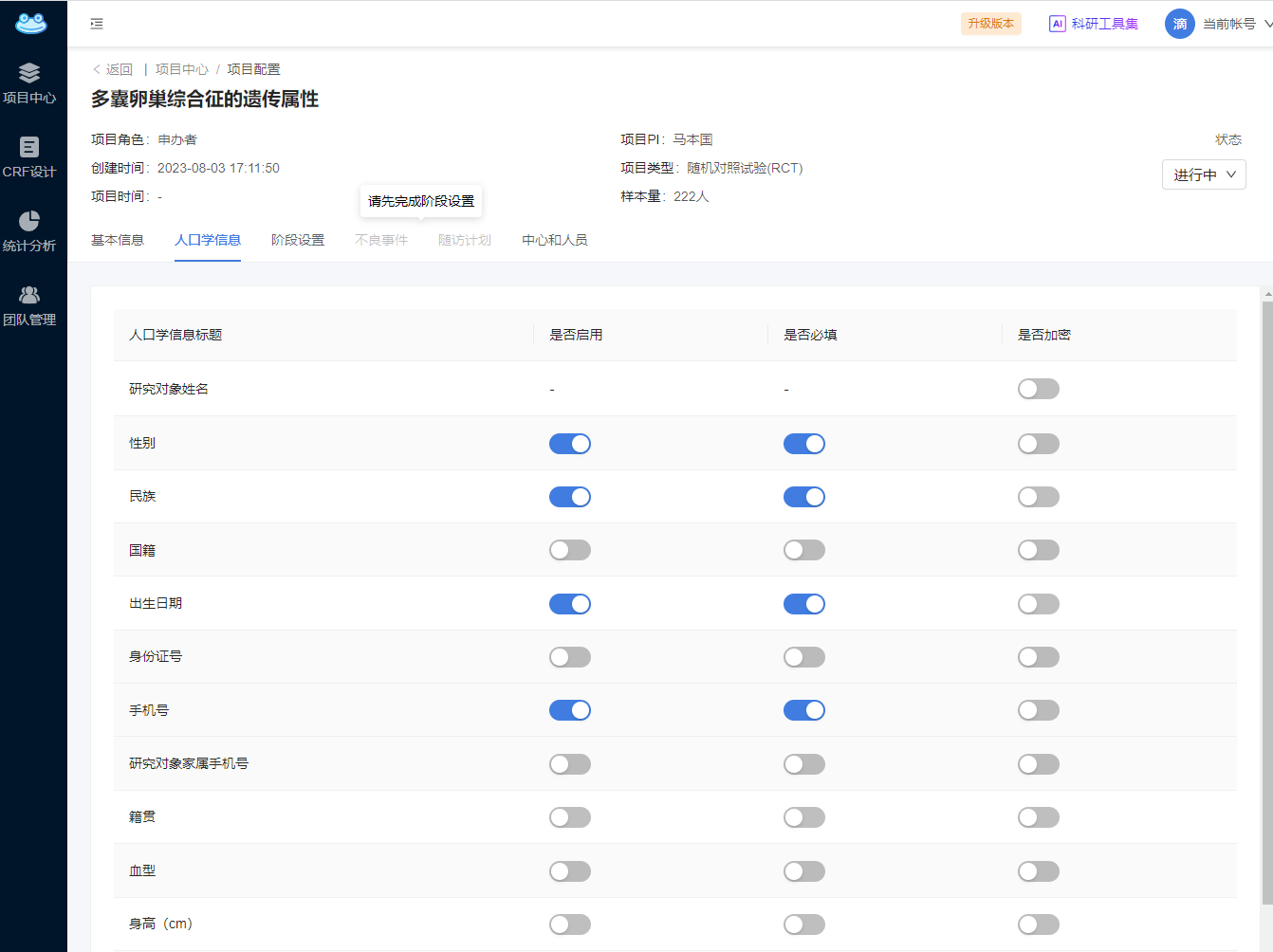Toggle 是否必填 for 手机号
Screen dimensions: 1273x952
(803, 710)
